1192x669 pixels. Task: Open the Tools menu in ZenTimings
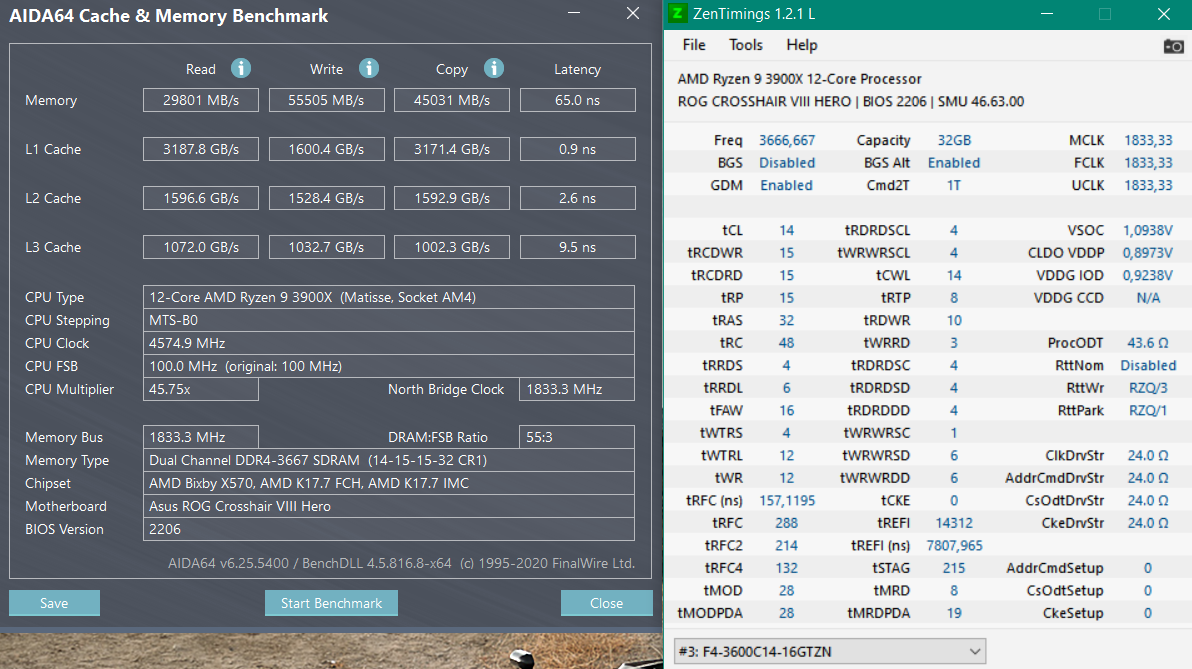point(746,45)
